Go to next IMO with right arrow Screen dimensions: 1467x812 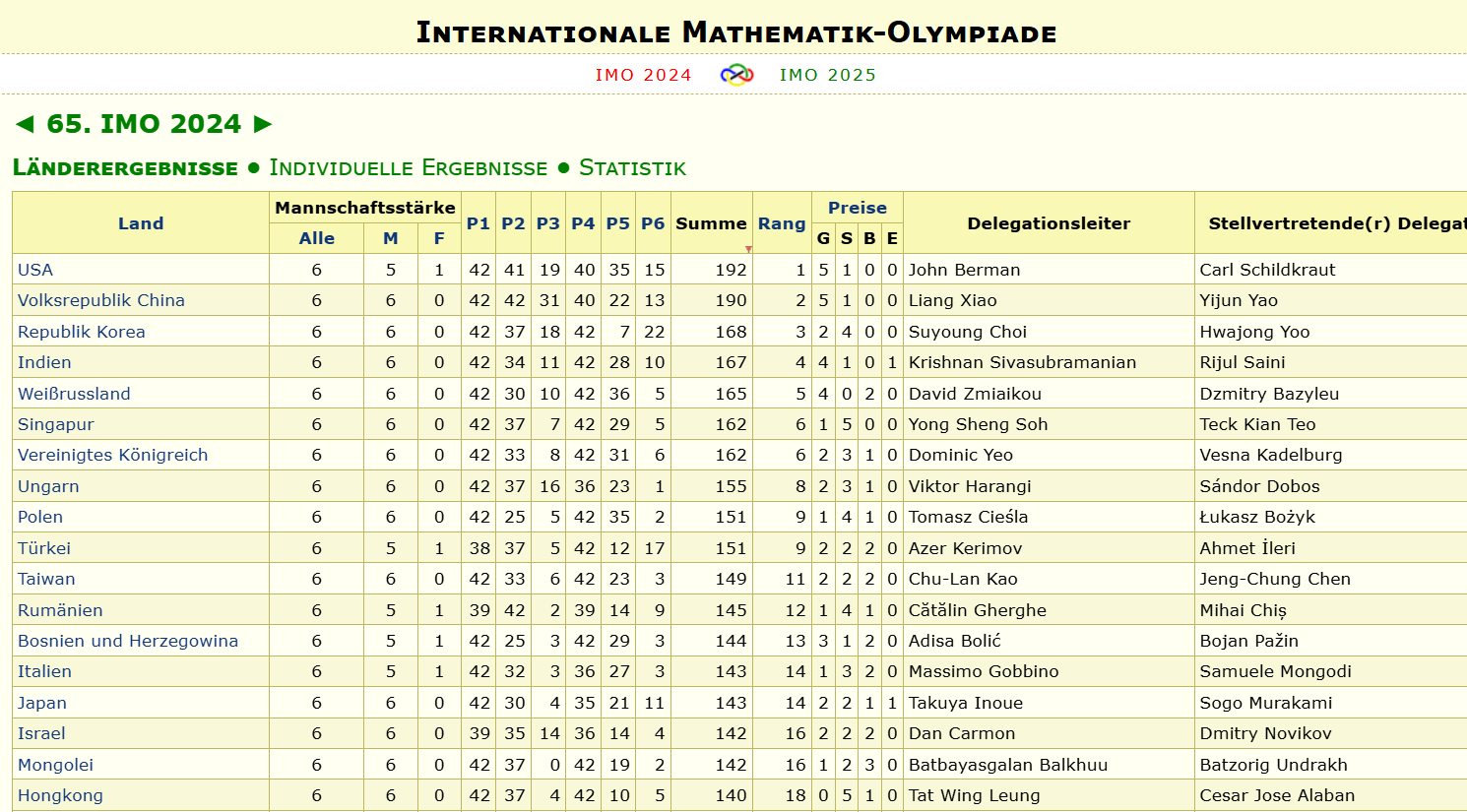coord(263,124)
